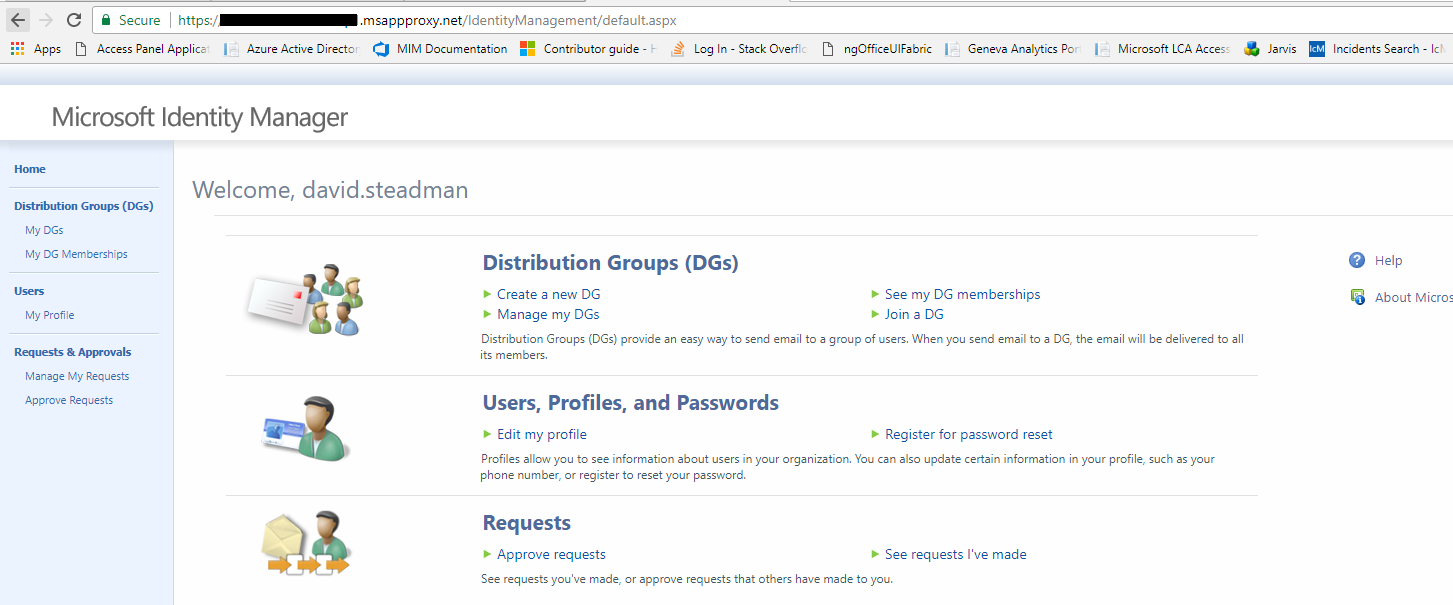Open Log In - Stack Overflow bookmark
The image size is (1453, 605).
tap(739, 48)
